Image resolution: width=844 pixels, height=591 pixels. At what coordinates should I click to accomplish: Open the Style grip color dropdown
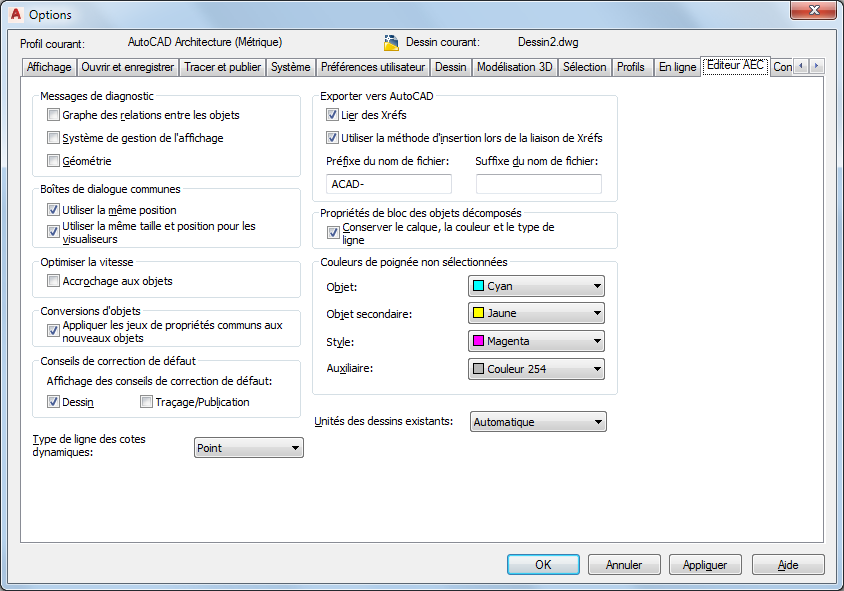[536, 341]
